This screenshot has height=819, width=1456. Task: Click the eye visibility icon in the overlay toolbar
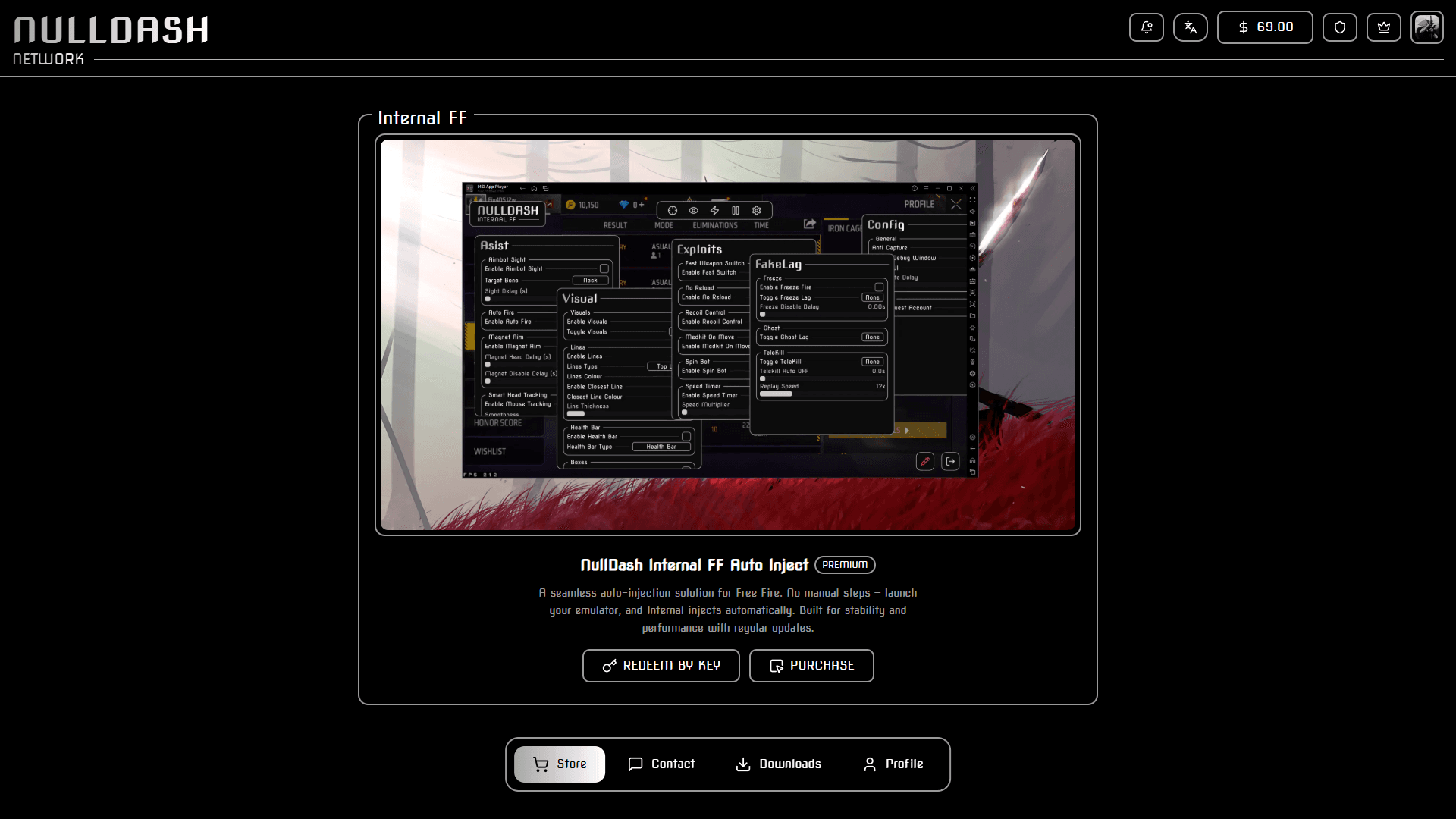pos(694,211)
